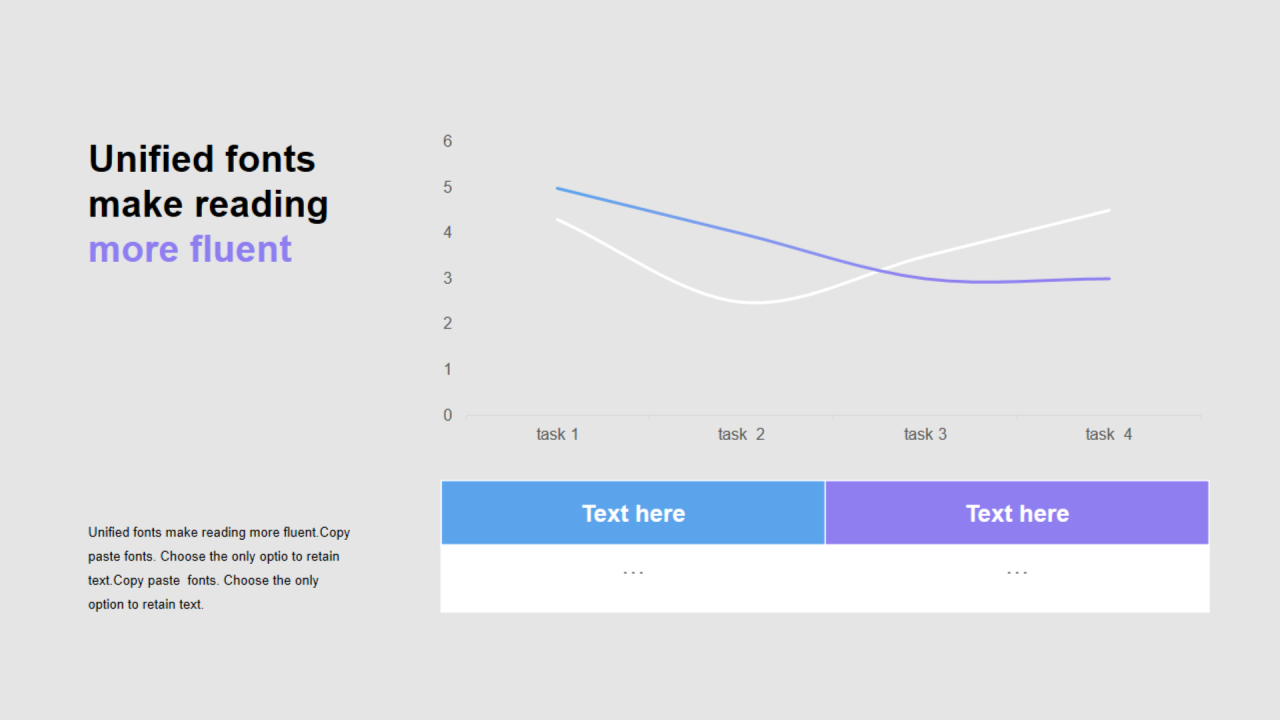This screenshot has height=720, width=1280.
Task: Click the purple 'Text here' table header
Action: coord(1017,513)
